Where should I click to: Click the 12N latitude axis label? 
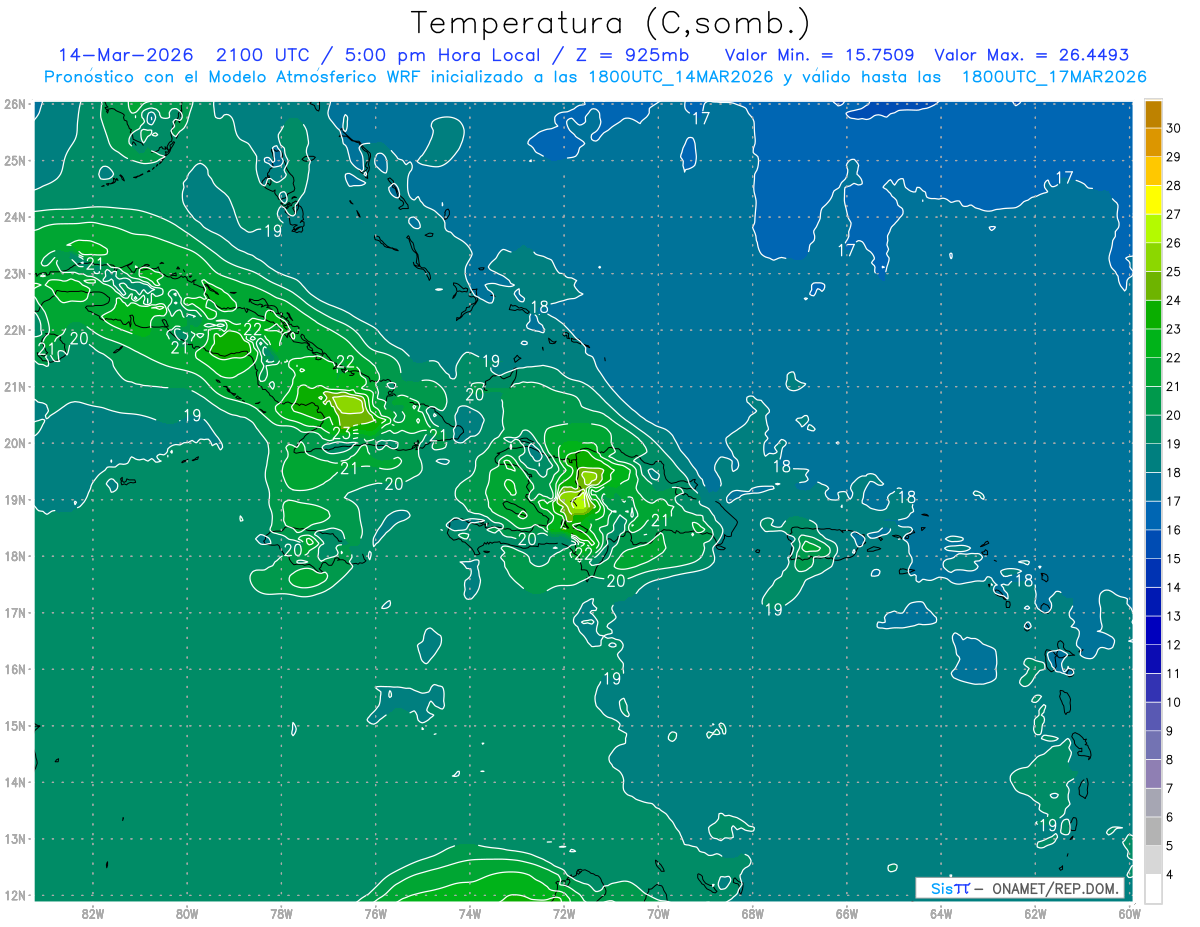pyautogui.click(x=15, y=895)
